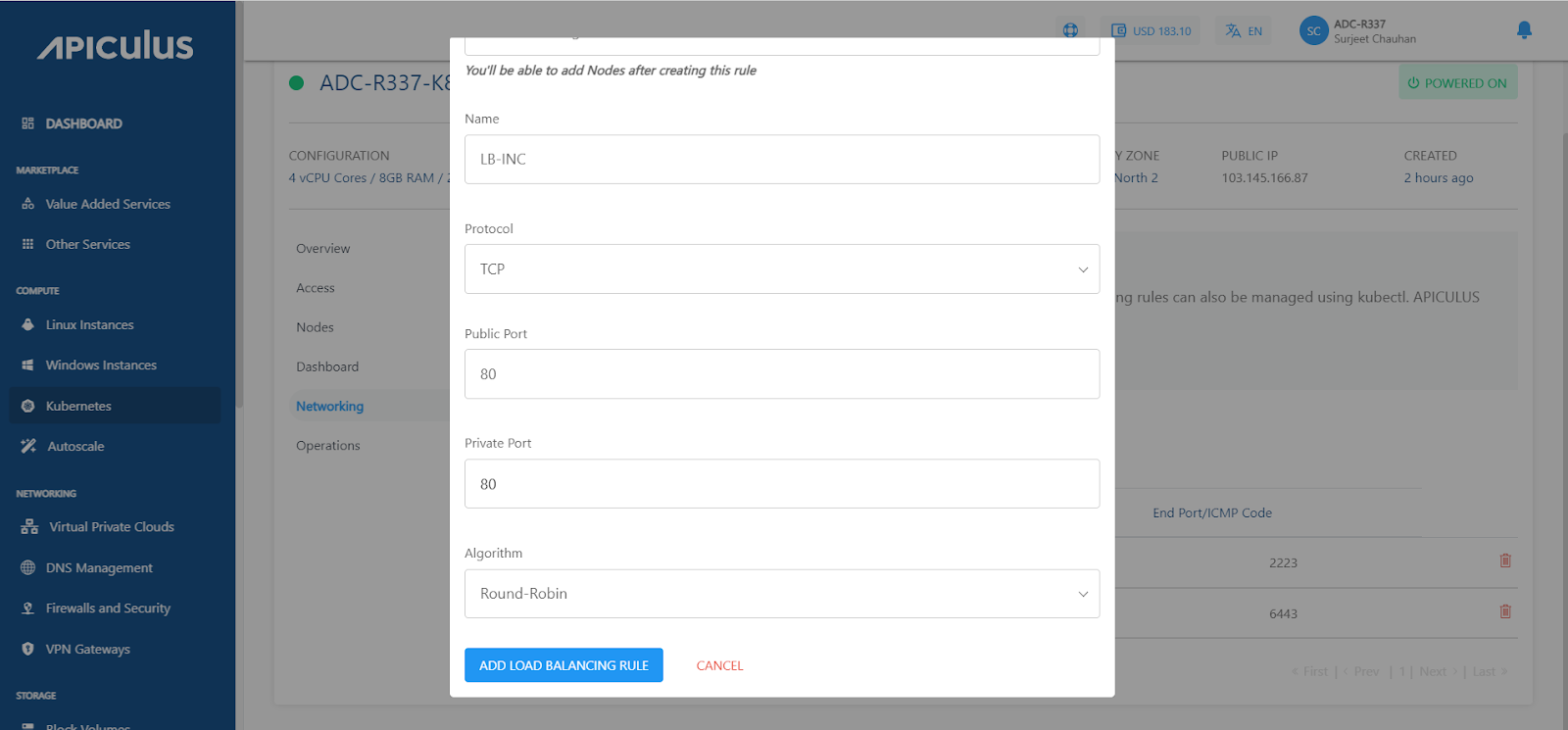Delete the rule with port 6443

pos(1505,612)
